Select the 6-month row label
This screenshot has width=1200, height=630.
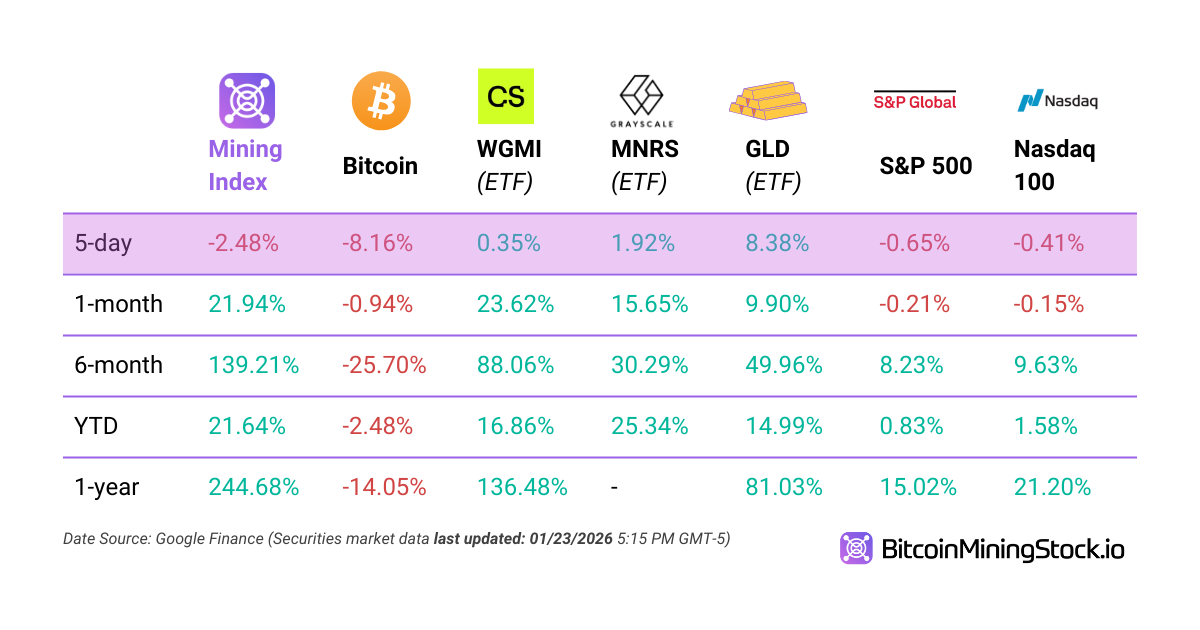coord(119,365)
